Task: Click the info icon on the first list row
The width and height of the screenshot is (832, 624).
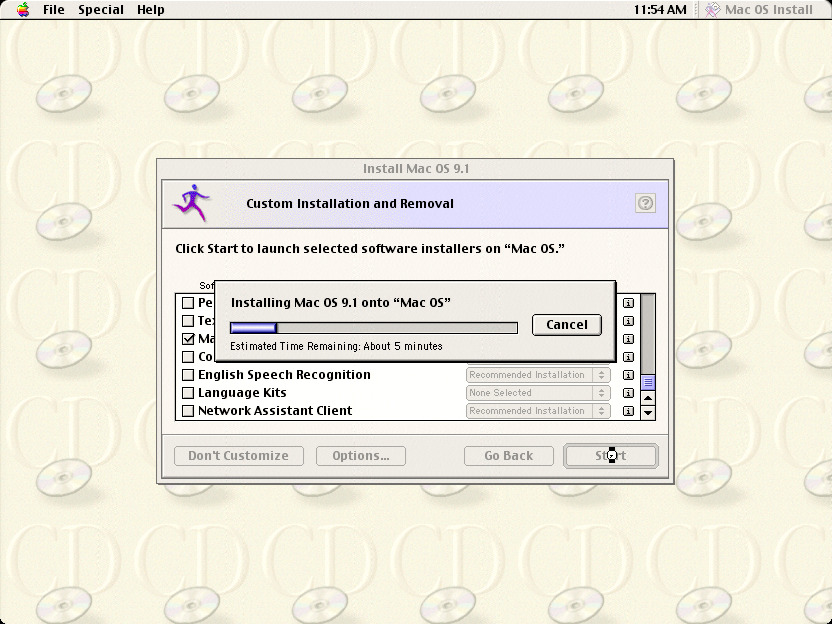Action: click(628, 303)
